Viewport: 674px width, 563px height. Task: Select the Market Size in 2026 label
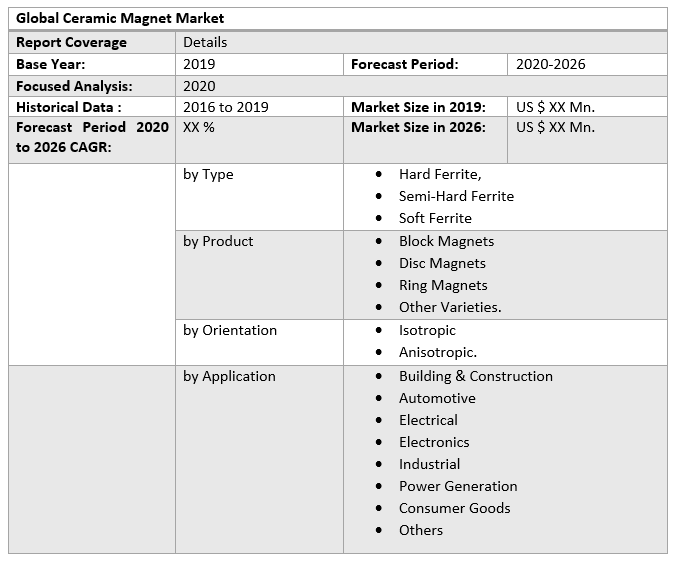(x=418, y=127)
